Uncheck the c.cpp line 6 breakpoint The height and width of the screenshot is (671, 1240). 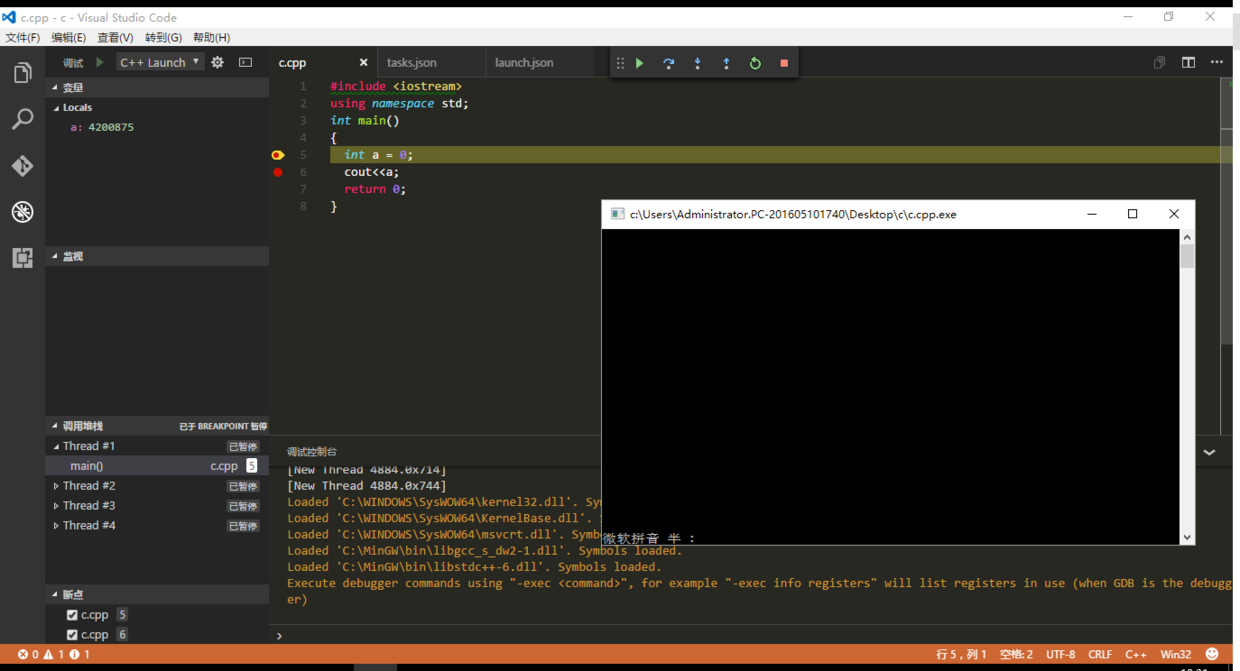(x=72, y=635)
